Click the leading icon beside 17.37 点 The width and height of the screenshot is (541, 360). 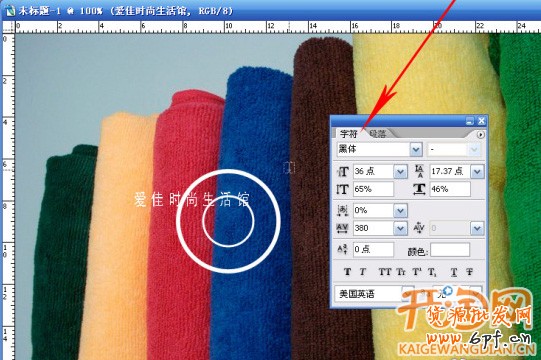click(x=419, y=172)
